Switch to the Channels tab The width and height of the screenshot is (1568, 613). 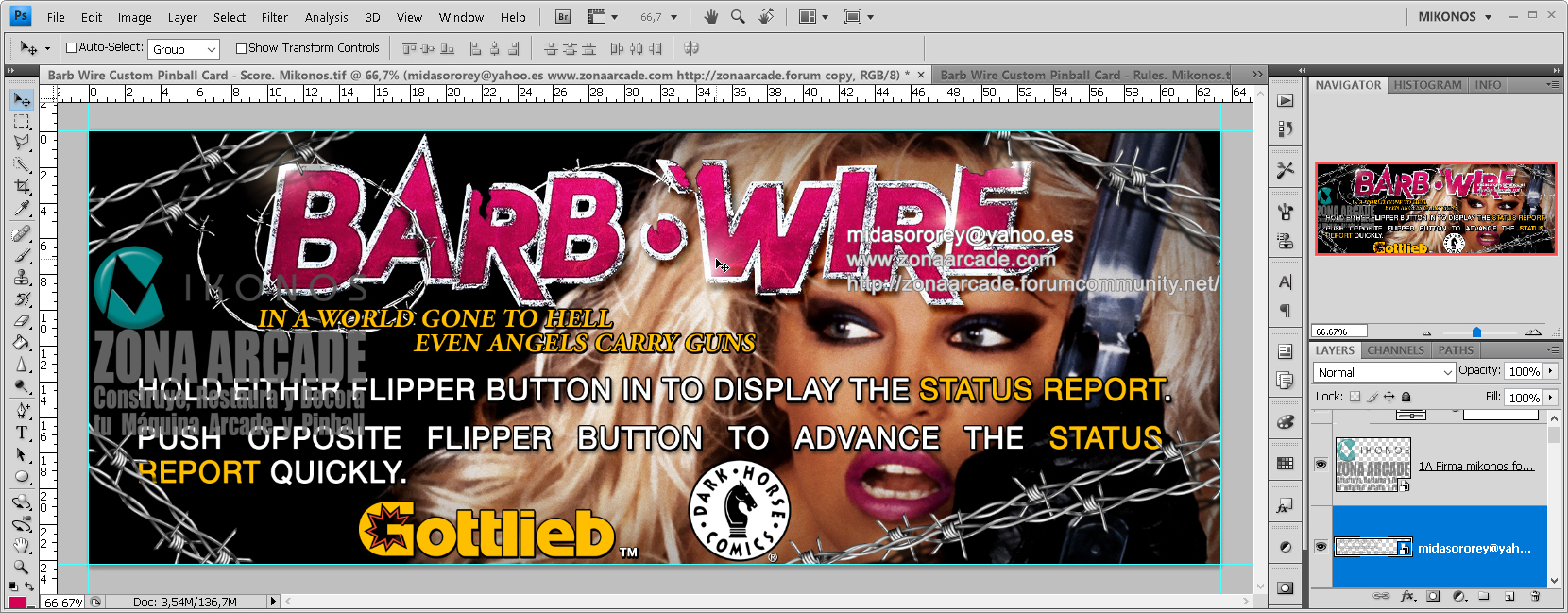[1395, 350]
